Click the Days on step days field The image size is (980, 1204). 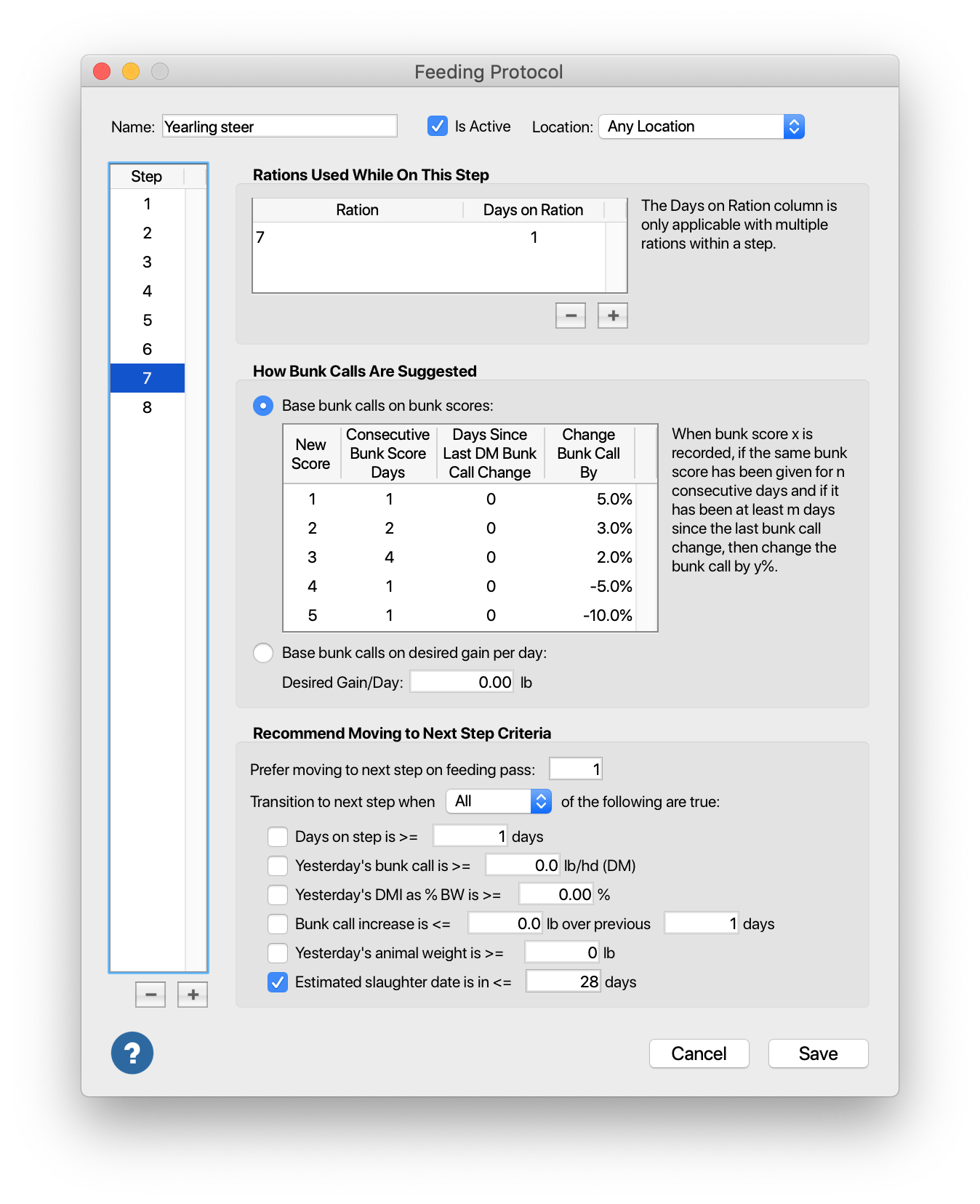coord(470,836)
